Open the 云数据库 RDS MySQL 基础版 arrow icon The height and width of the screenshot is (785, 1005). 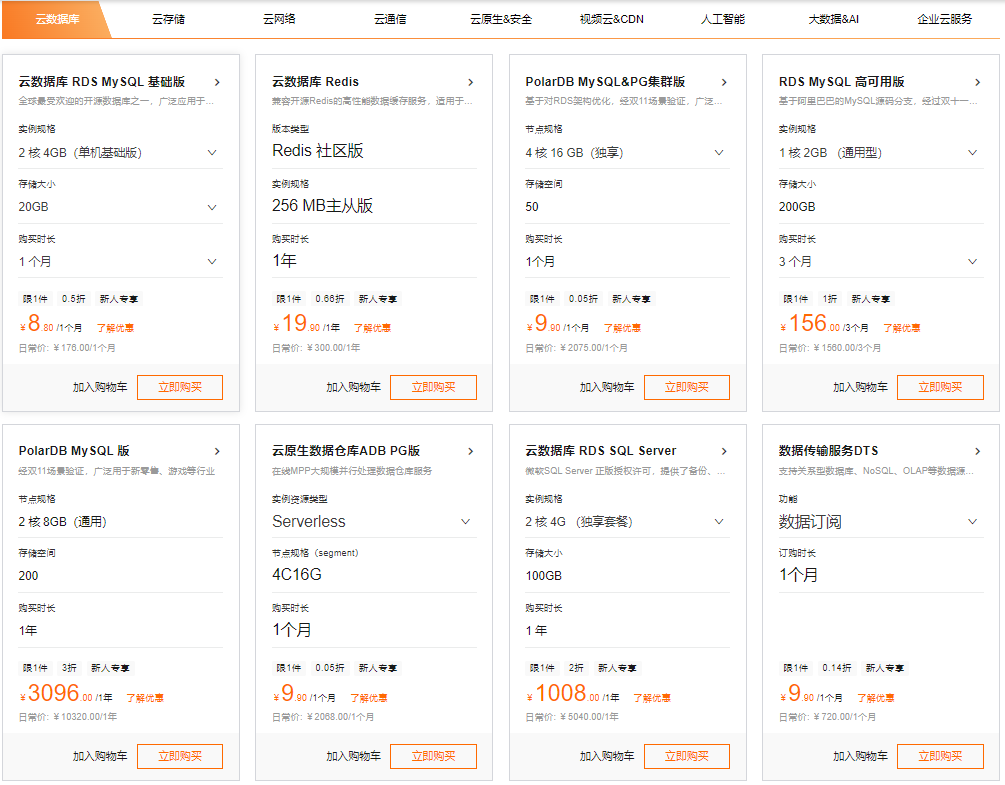(x=217, y=82)
